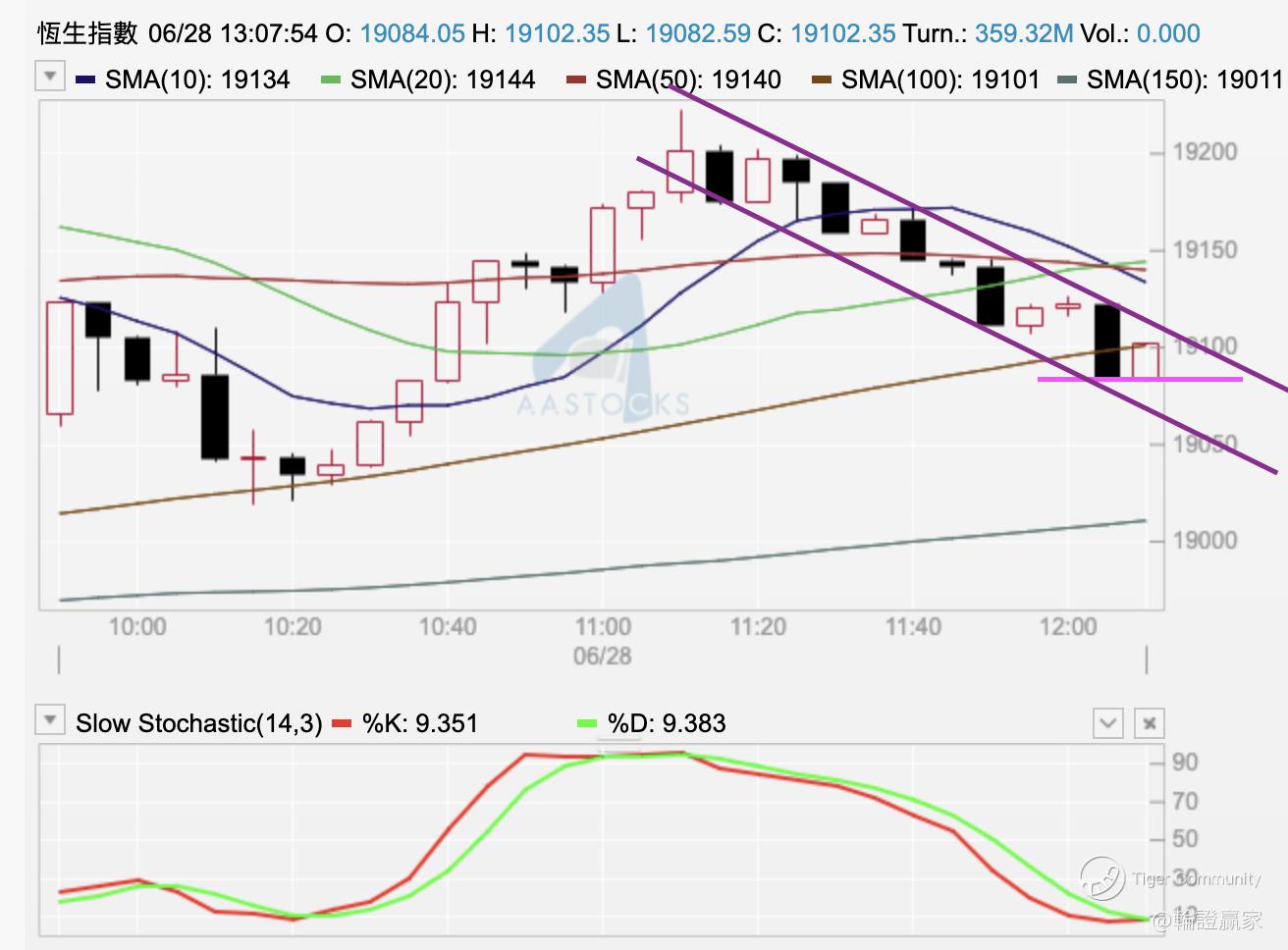This screenshot has width=1288, height=950.
Task: Collapse the Slow Stochastic panel with chevron
Action: click(x=1108, y=723)
